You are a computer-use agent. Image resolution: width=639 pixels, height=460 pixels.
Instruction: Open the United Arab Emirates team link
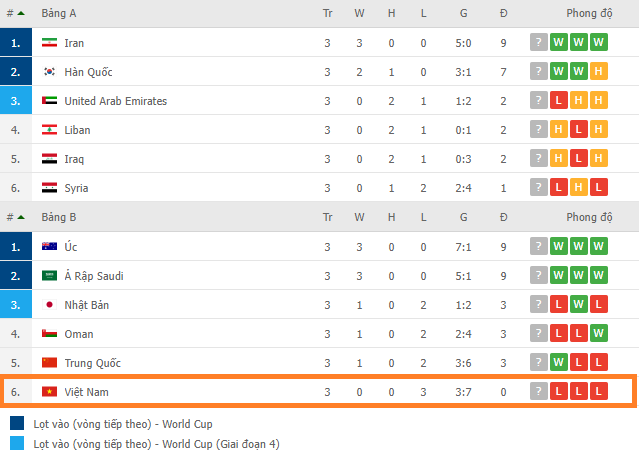coord(116,101)
